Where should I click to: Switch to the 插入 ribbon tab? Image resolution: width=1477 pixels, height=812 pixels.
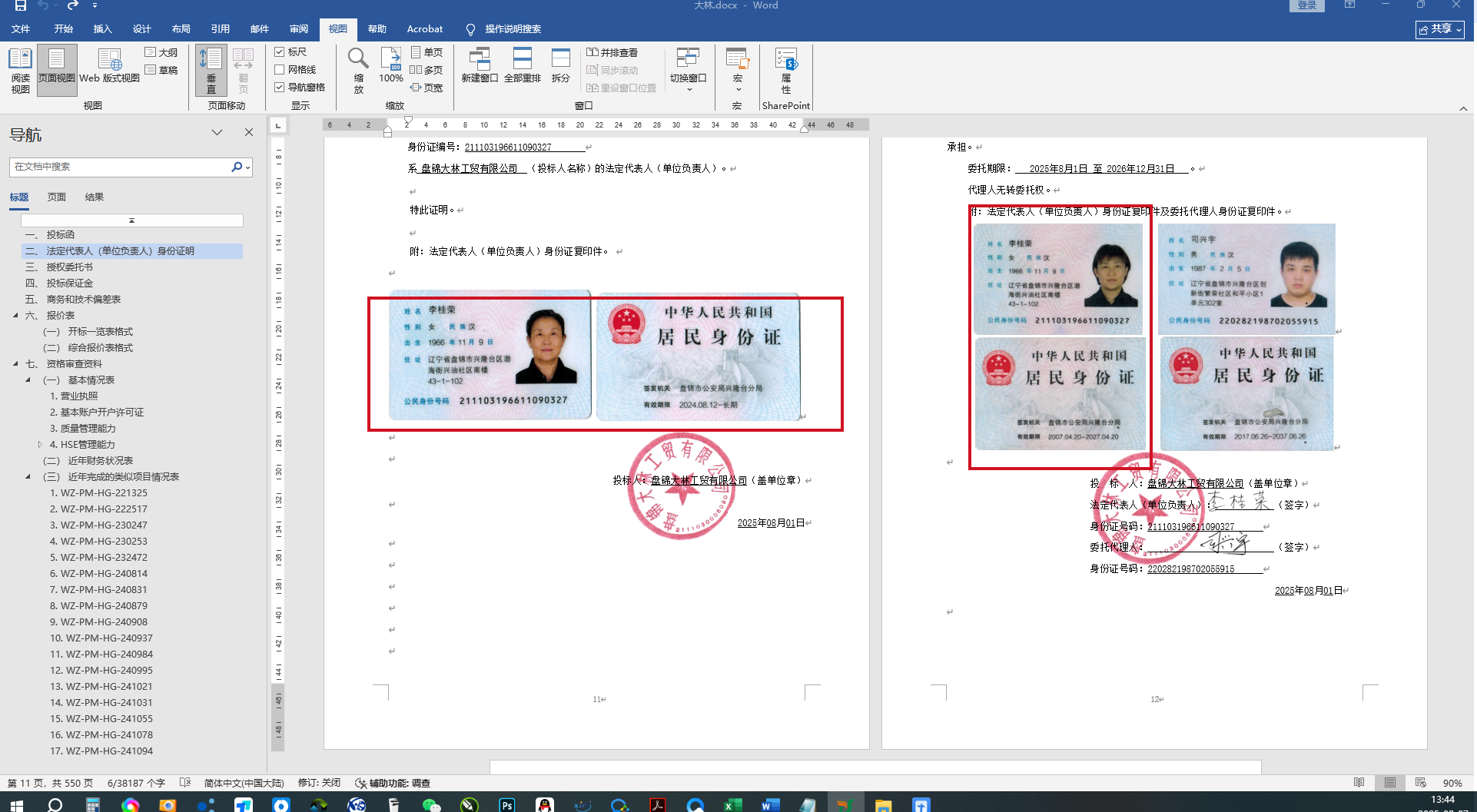point(103,29)
